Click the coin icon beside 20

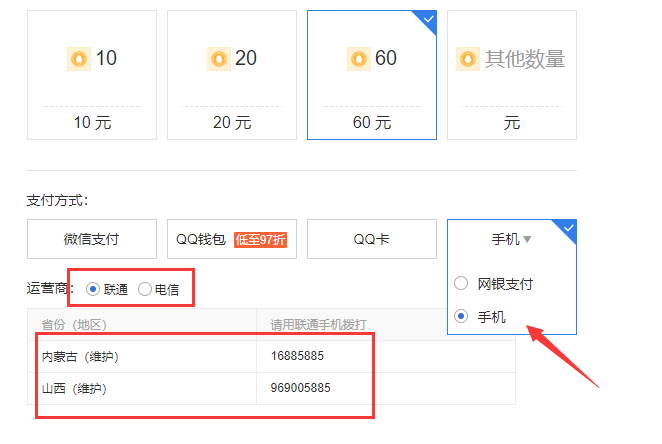point(219,59)
